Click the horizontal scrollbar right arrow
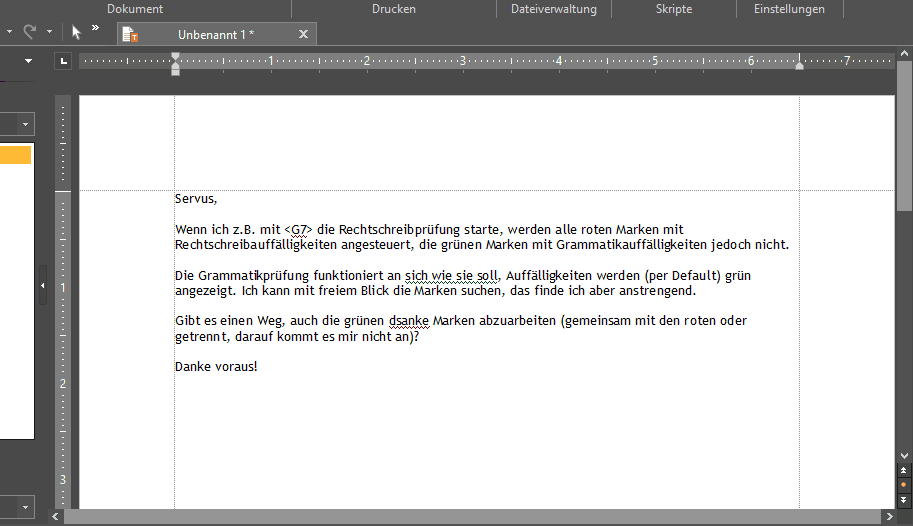The height and width of the screenshot is (526, 913). pyautogui.click(x=889, y=517)
